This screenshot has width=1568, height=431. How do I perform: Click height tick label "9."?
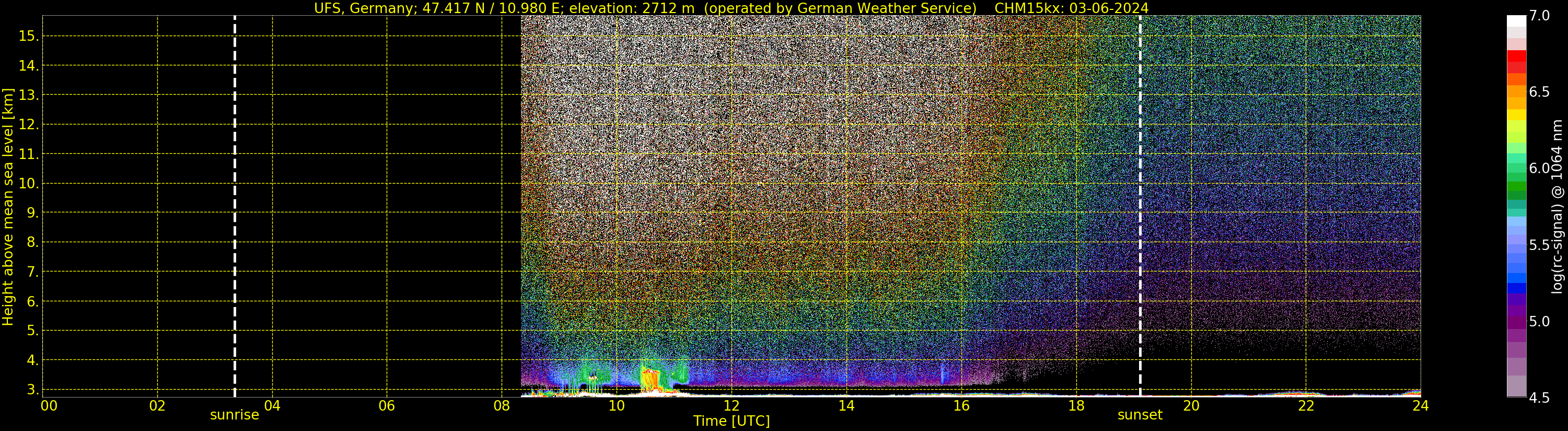32,213
